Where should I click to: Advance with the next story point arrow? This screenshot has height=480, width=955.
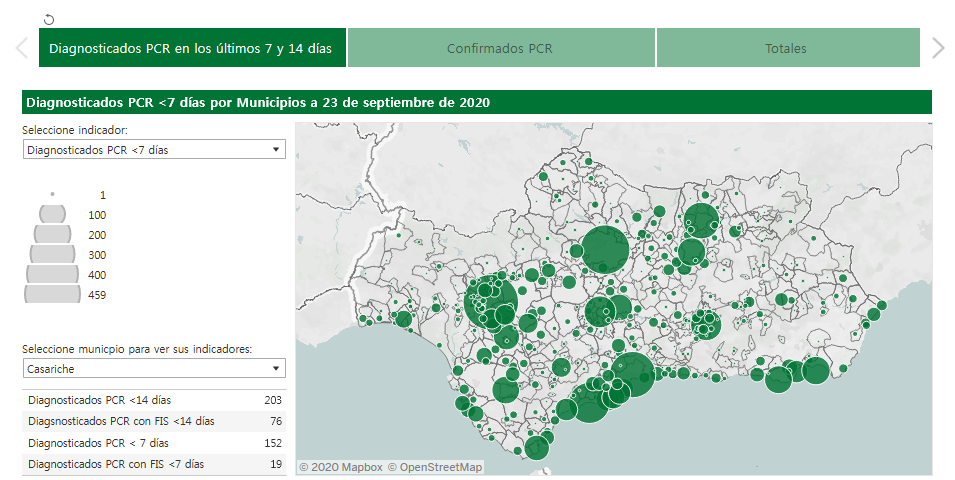tap(937, 48)
